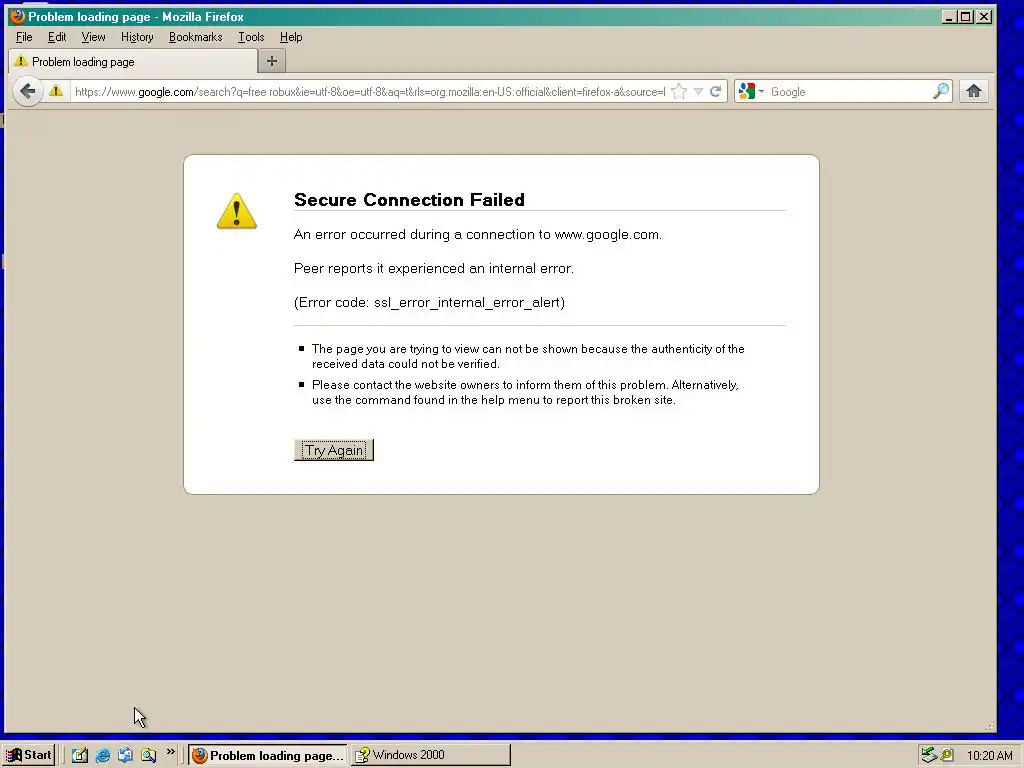
Task: Click the Try Again button
Action: point(334,450)
